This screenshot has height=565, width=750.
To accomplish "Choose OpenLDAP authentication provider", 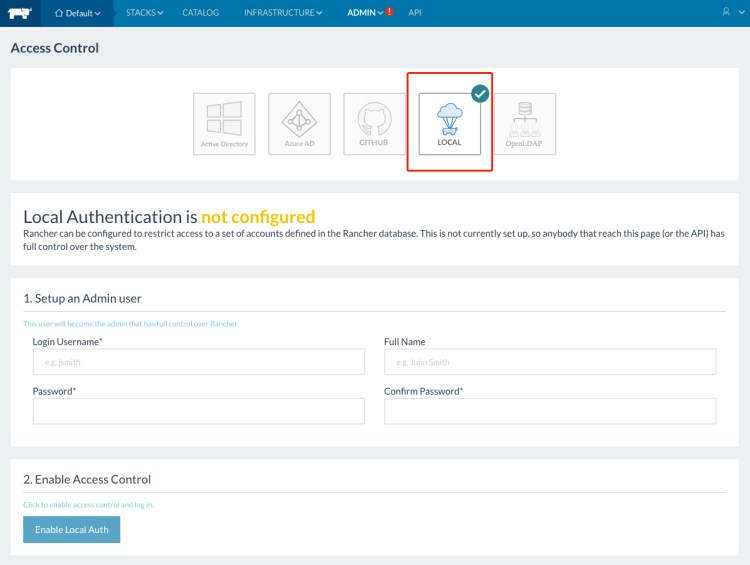I will pos(524,124).
